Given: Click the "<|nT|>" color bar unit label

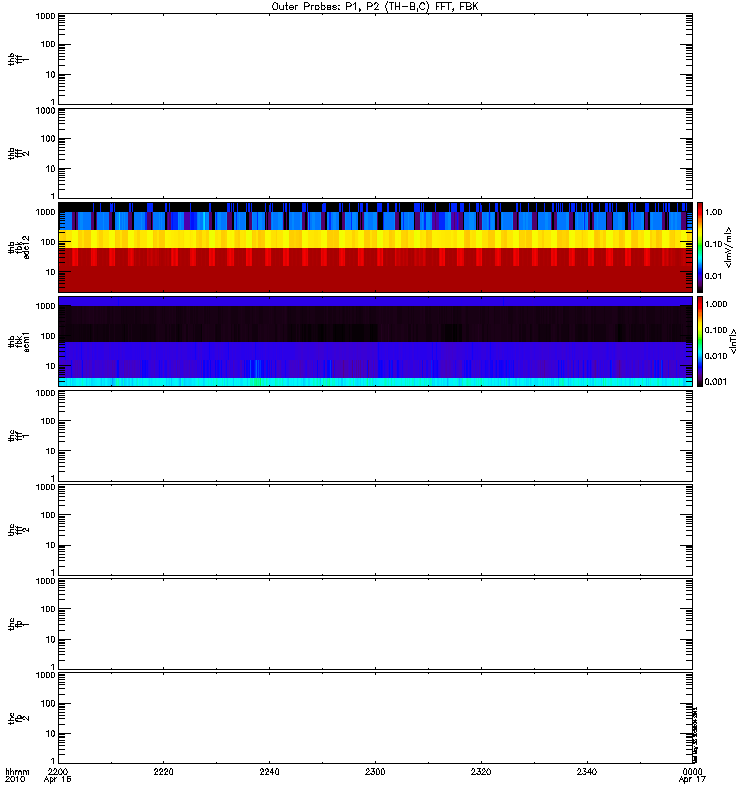Looking at the screenshot, I should pyautogui.click(x=733, y=341).
